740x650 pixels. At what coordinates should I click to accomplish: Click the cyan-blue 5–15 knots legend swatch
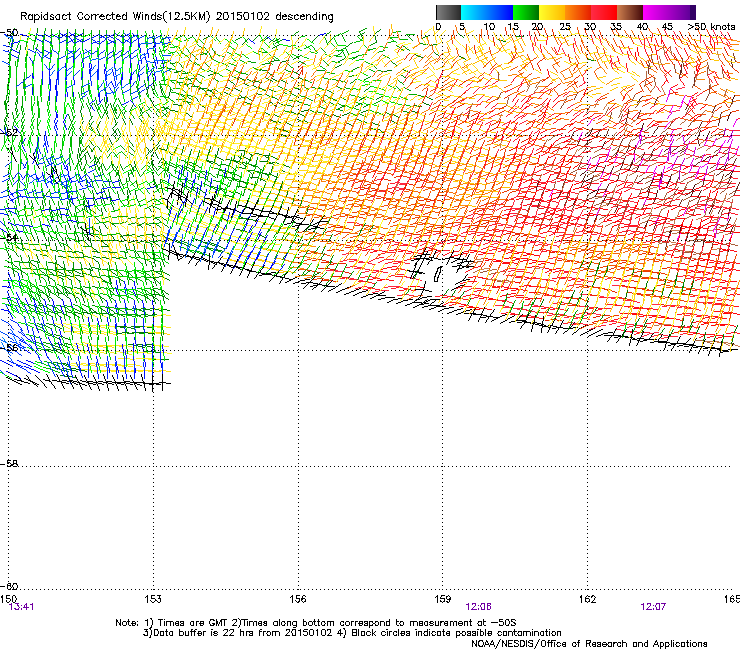[x=487, y=12]
